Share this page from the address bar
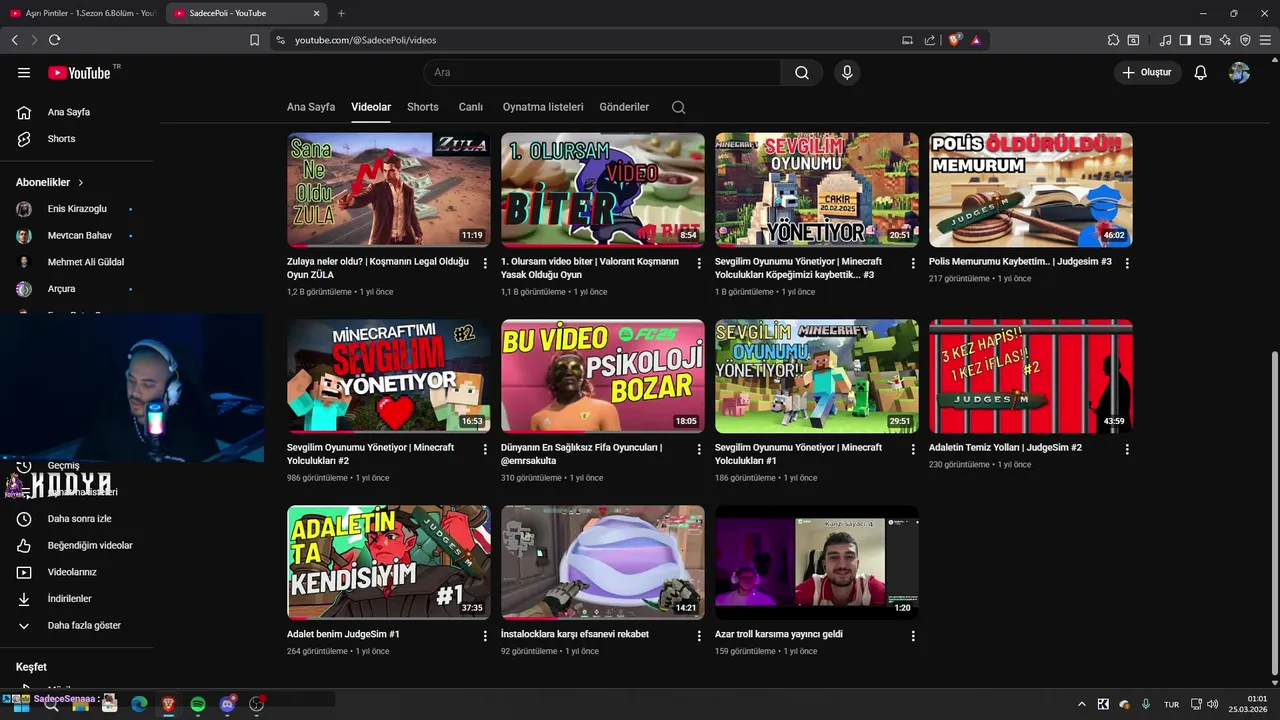Screen dimensions: 1280x720 930,40
